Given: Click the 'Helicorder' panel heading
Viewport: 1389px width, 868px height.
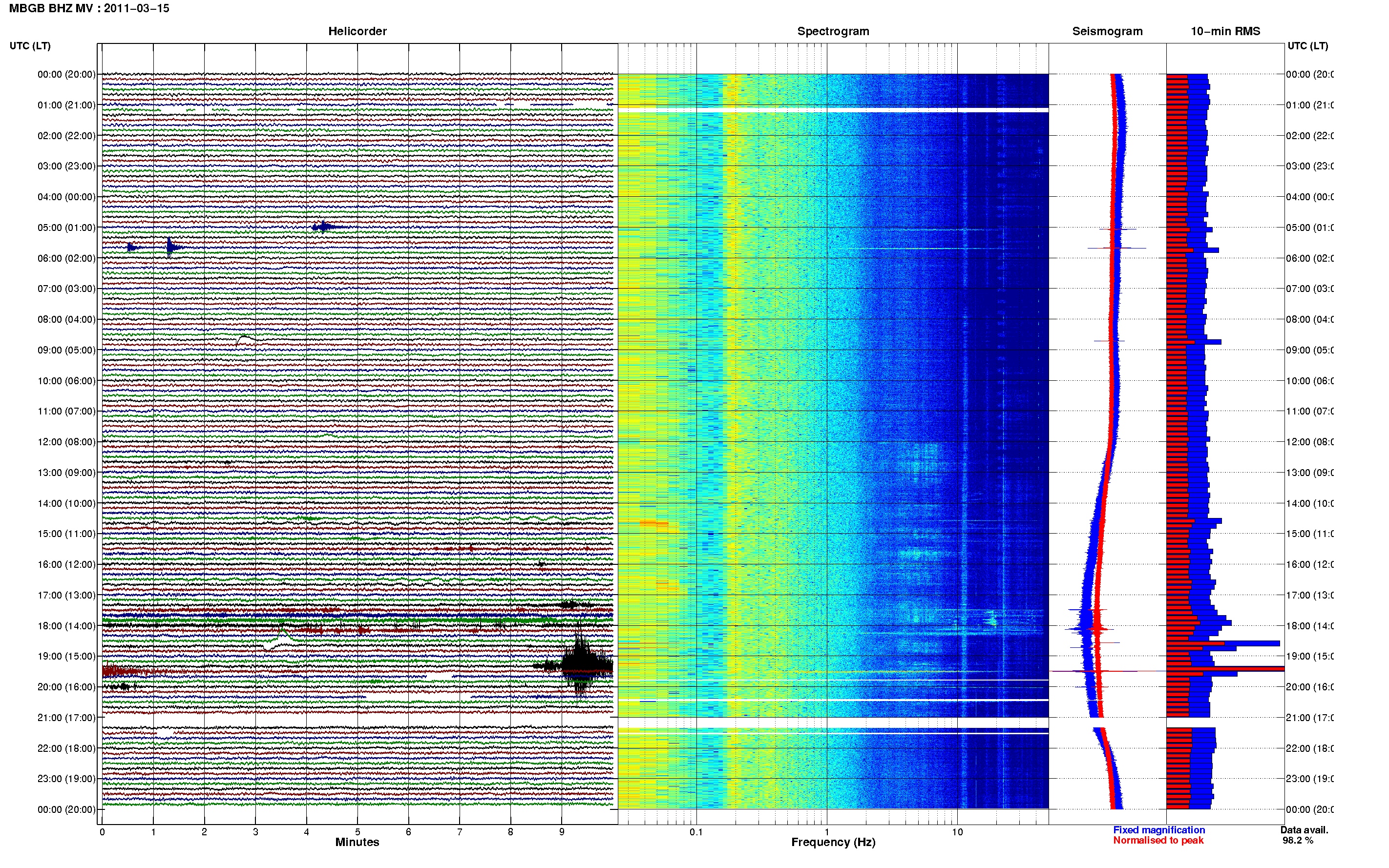Looking at the screenshot, I should point(357,32).
